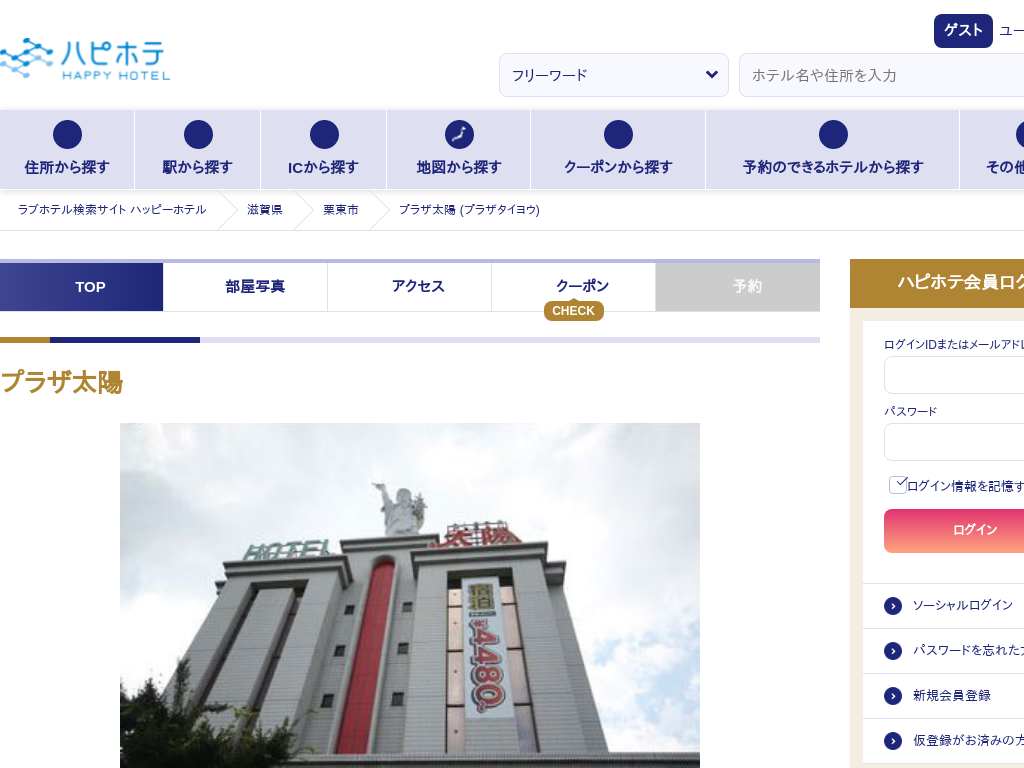Click the プラザ太陽 hotel building photo
The image size is (1024, 768).
tap(410, 595)
